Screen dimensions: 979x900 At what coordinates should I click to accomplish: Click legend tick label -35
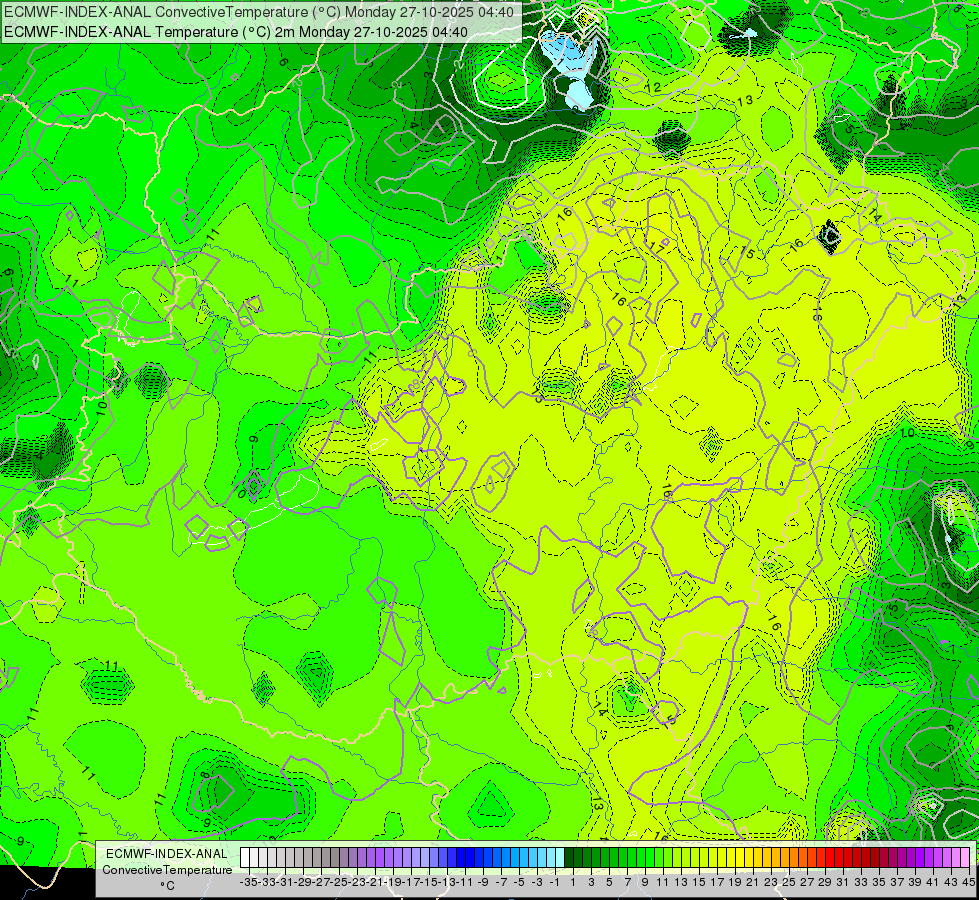248,882
